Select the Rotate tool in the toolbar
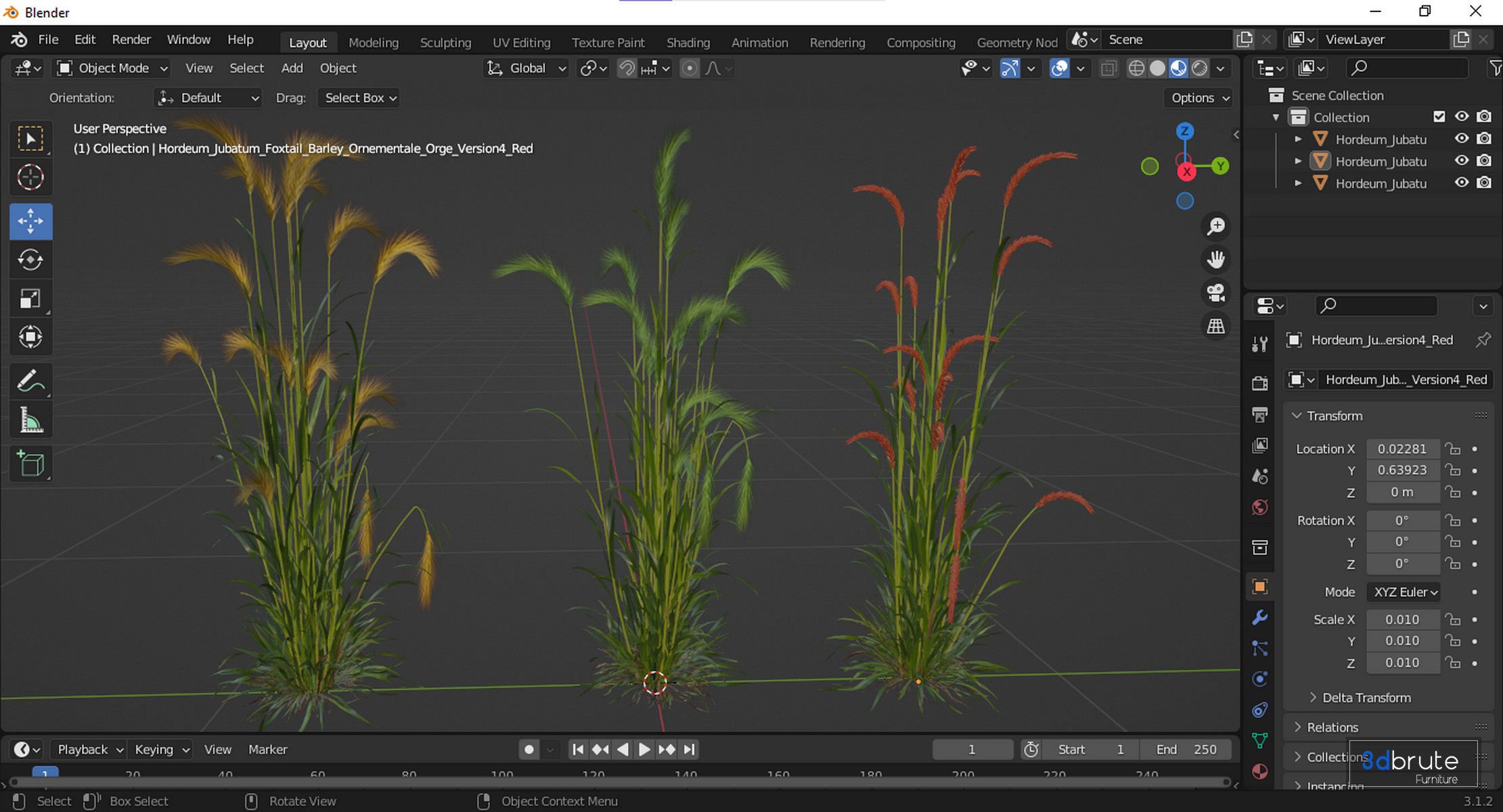1503x812 pixels. pos(30,260)
